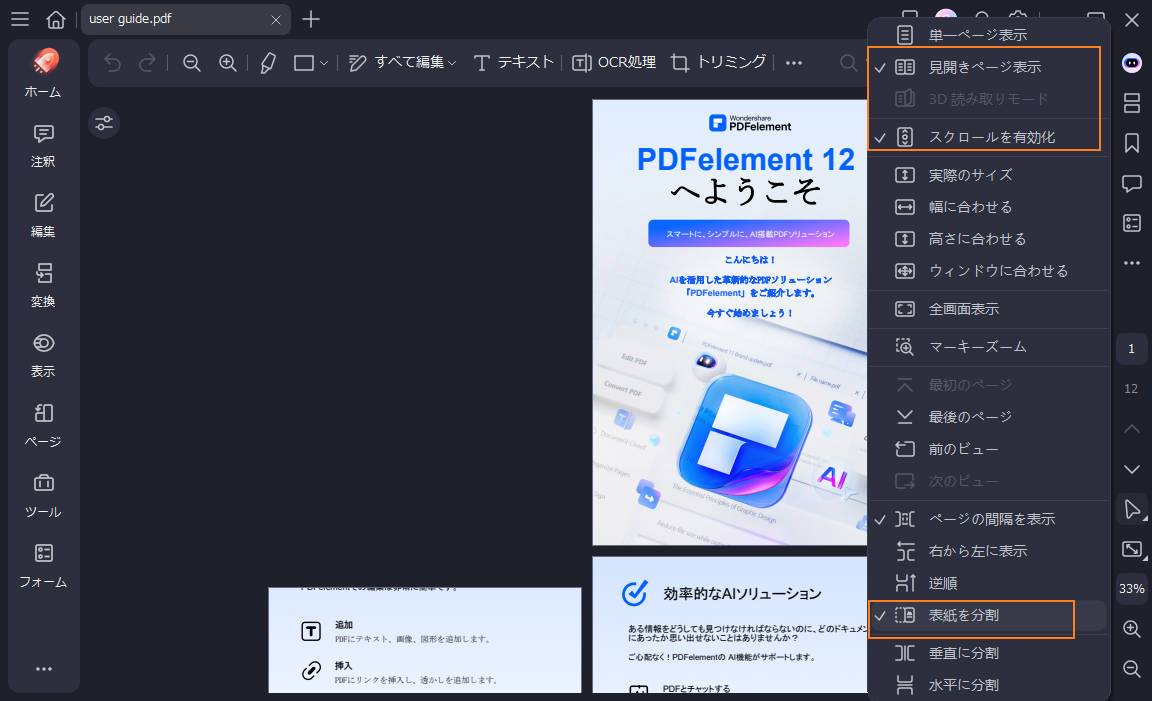Click ホーム at the top of the sidebar
Image resolution: width=1152 pixels, height=701 pixels.
click(x=43, y=75)
